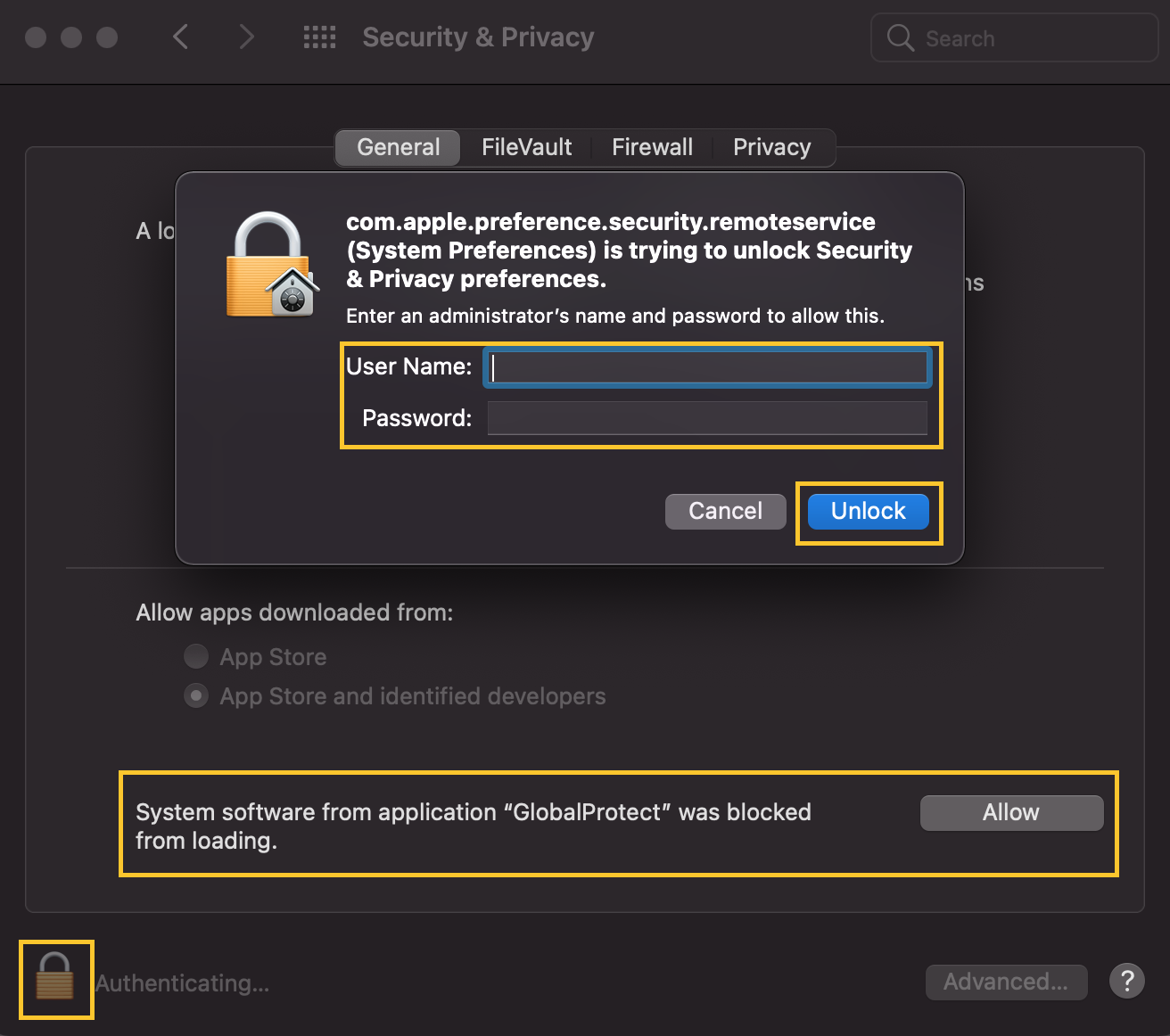Click the lock icon at bottom left
This screenshot has width=1170, height=1036.
[x=54, y=977]
